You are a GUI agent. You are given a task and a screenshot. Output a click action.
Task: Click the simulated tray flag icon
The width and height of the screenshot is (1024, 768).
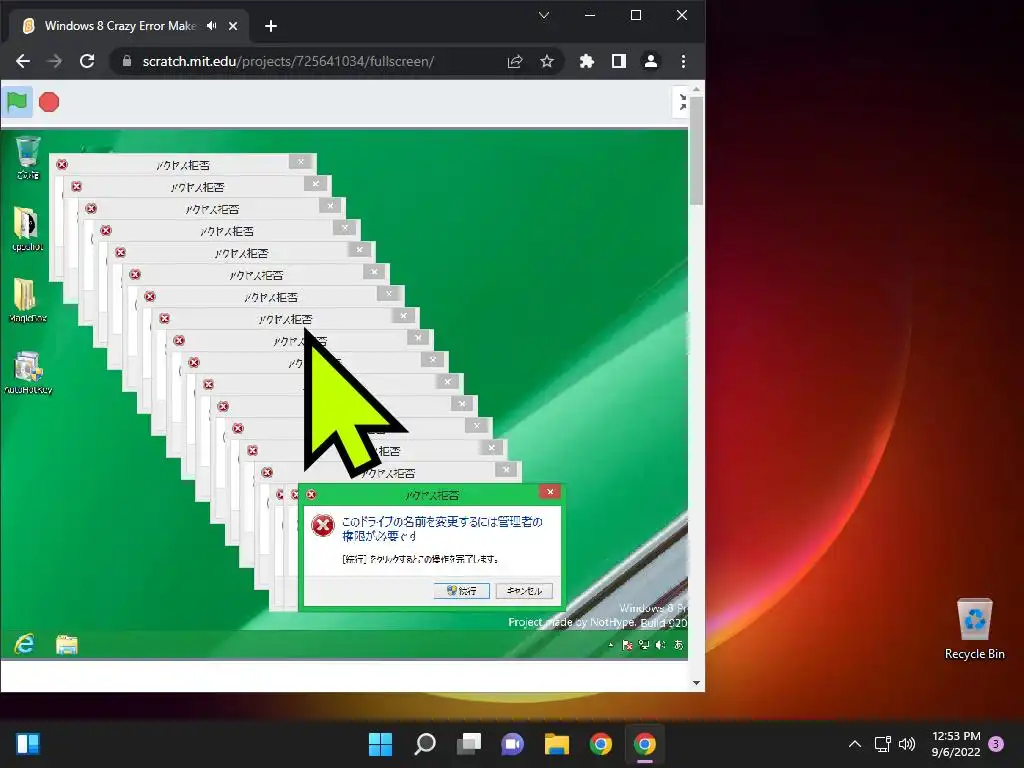point(627,645)
